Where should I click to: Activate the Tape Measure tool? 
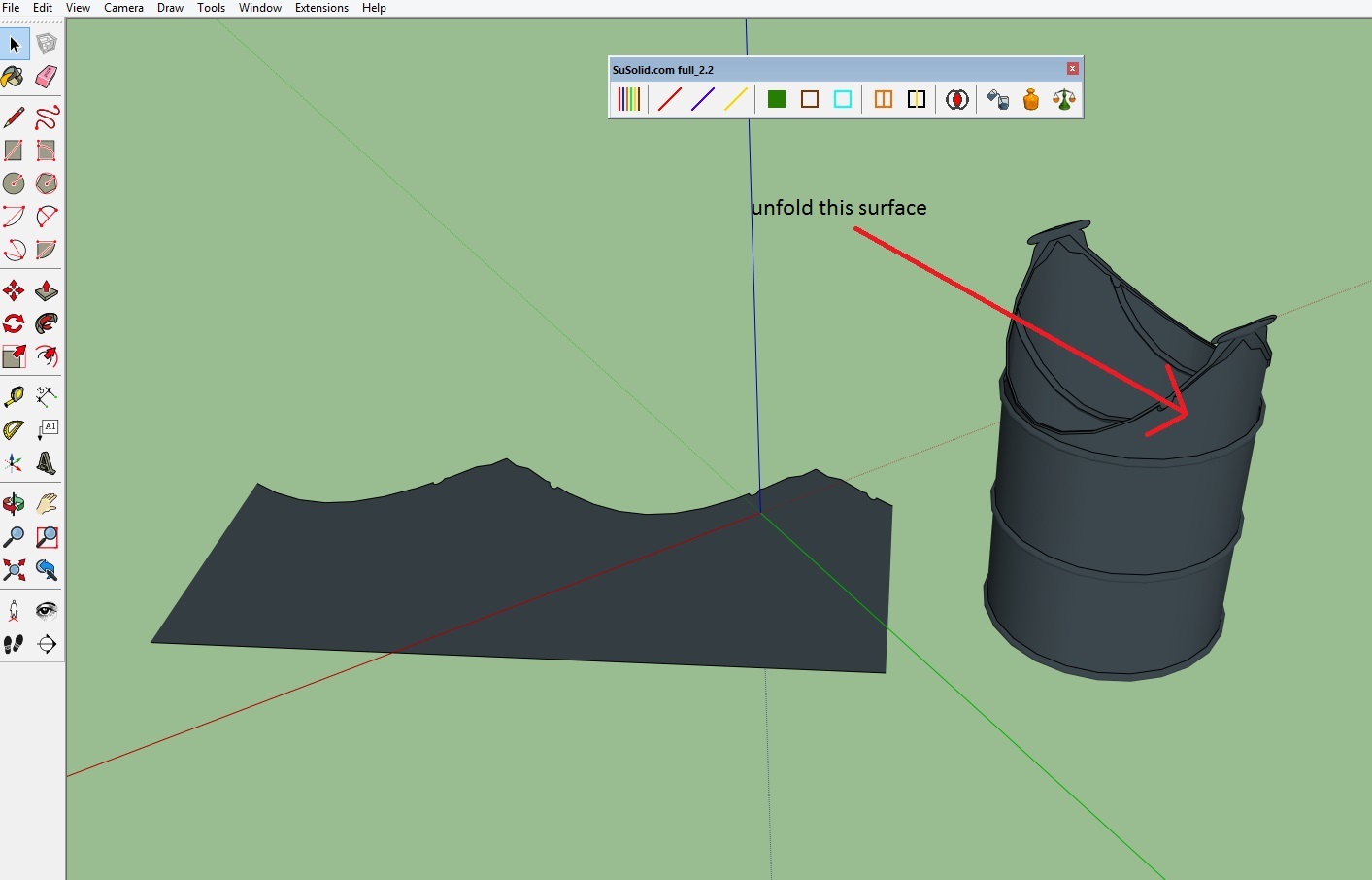point(15,396)
